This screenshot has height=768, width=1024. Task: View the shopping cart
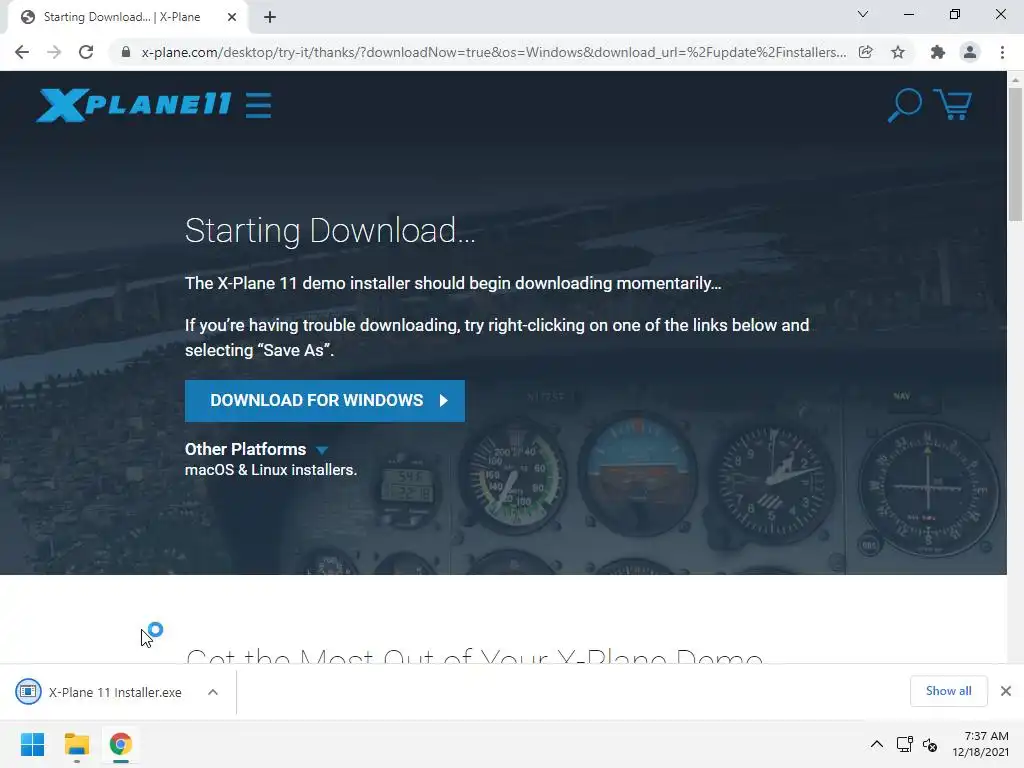coord(953,104)
